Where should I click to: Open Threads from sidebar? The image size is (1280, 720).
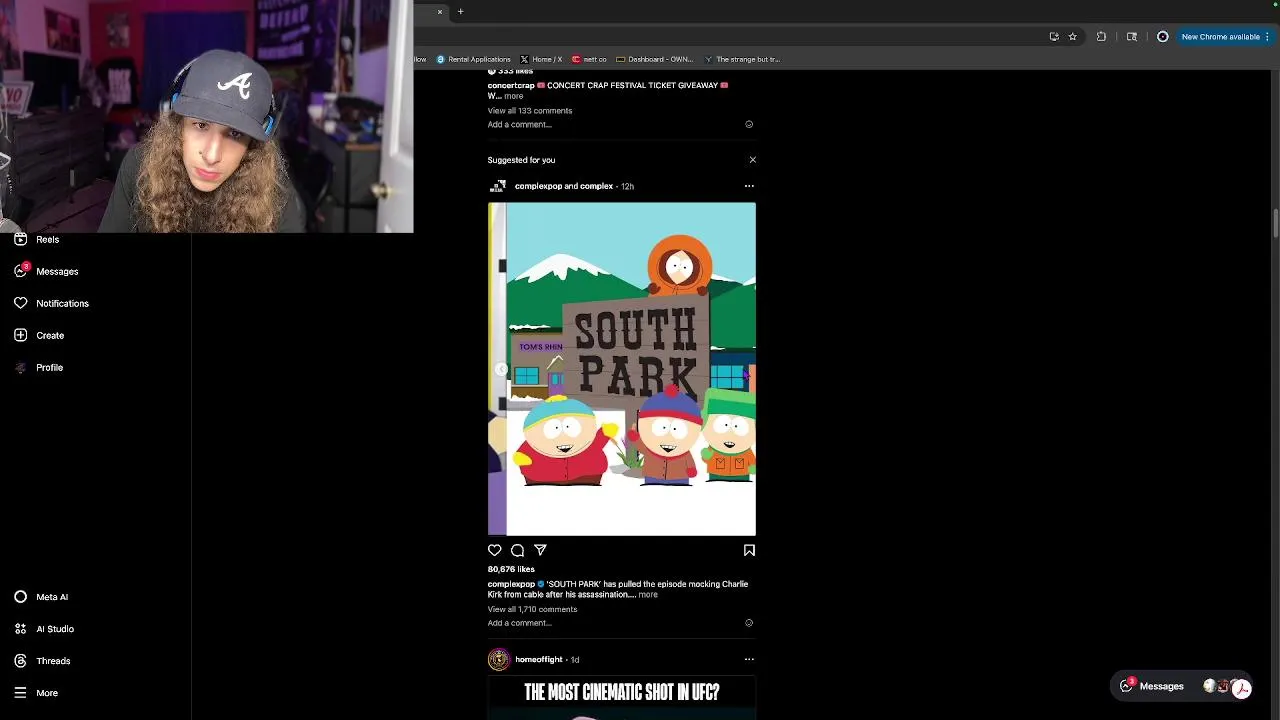pyautogui.click(x=43, y=661)
